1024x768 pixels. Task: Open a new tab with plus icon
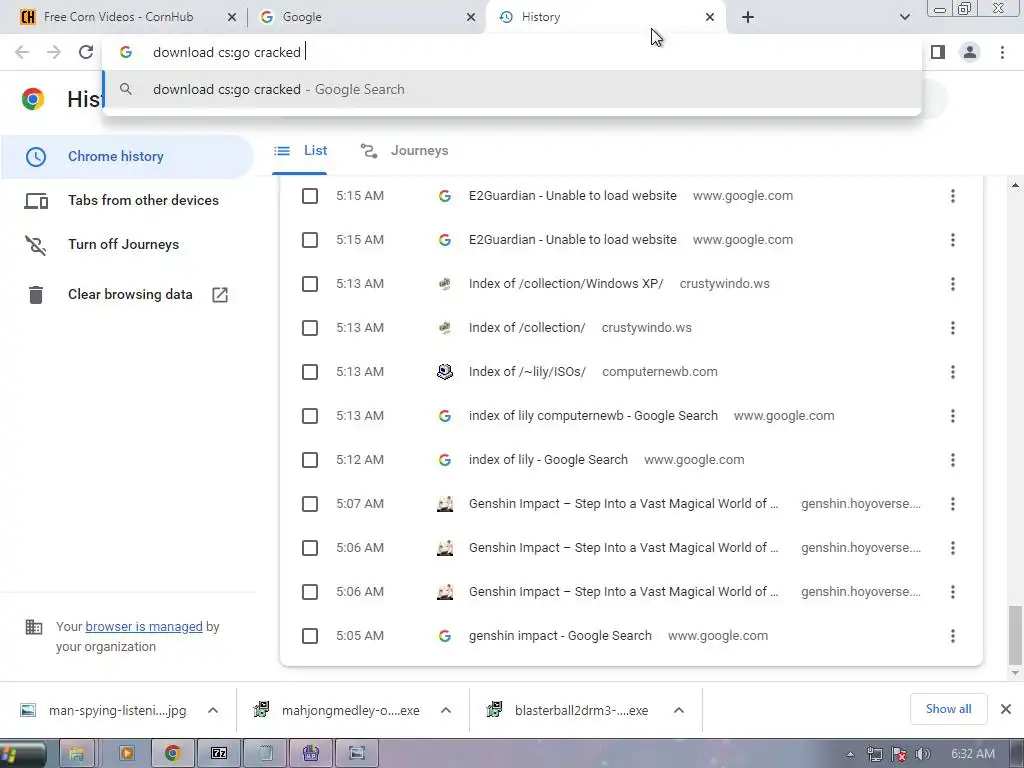tap(748, 17)
